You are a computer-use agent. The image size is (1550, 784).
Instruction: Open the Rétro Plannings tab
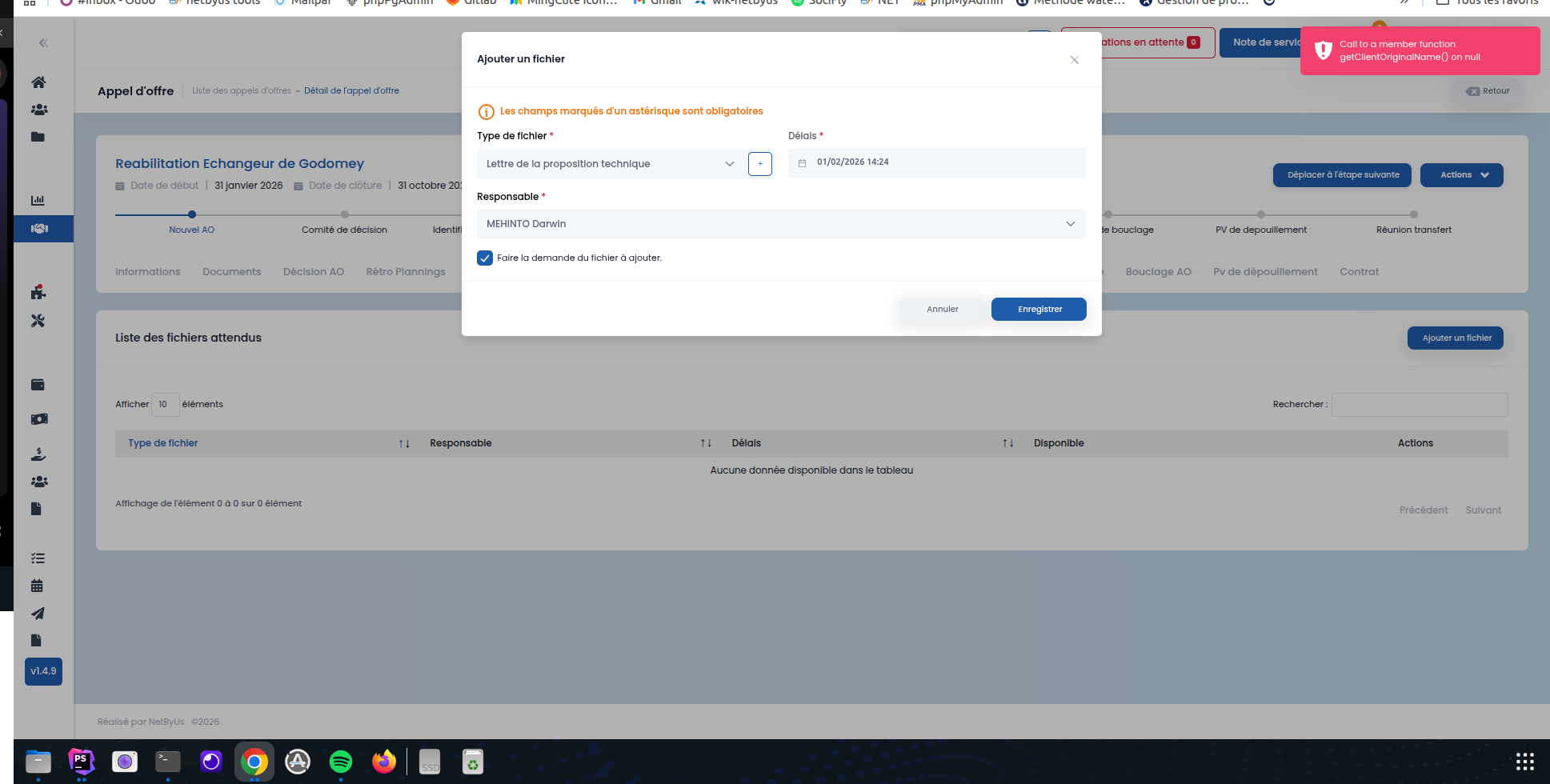pos(406,272)
